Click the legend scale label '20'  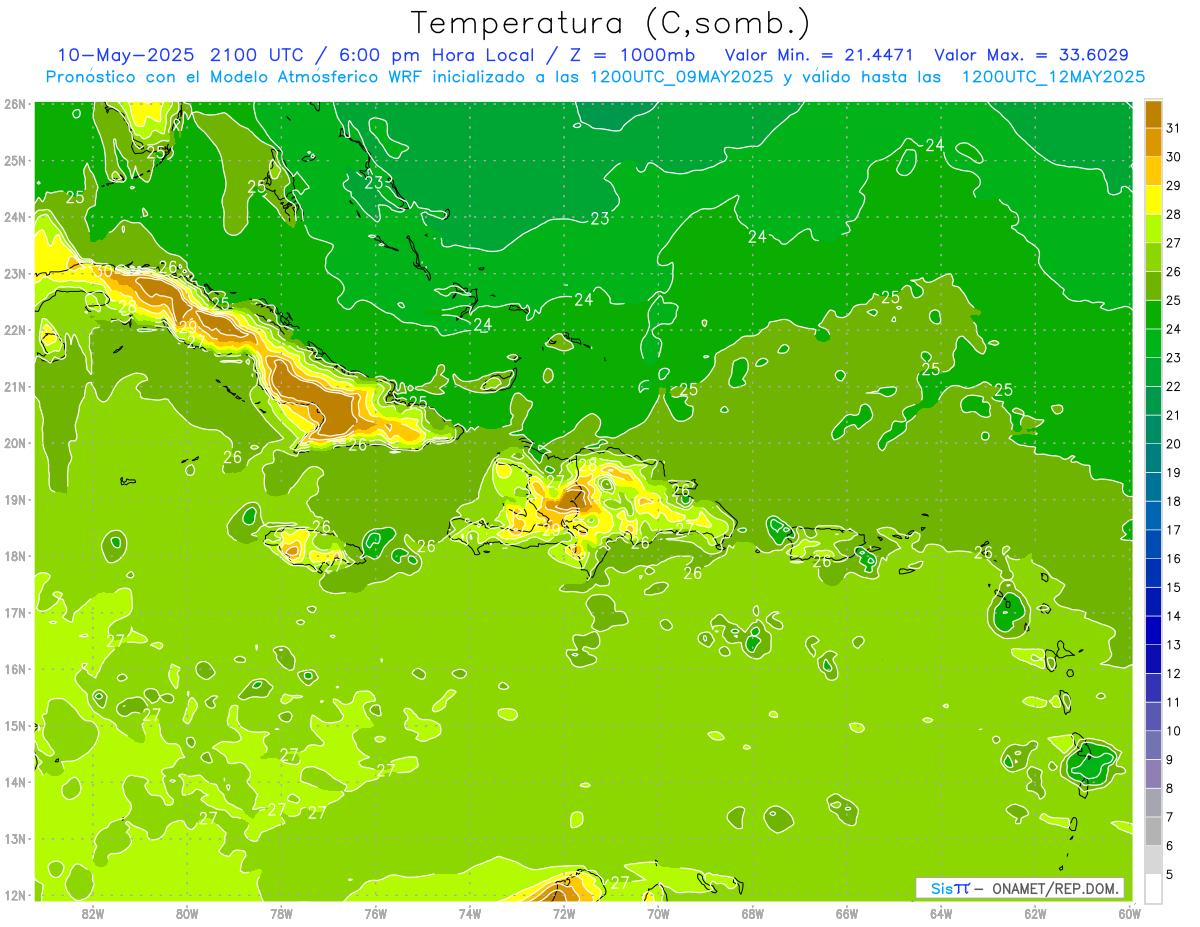point(1174,443)
